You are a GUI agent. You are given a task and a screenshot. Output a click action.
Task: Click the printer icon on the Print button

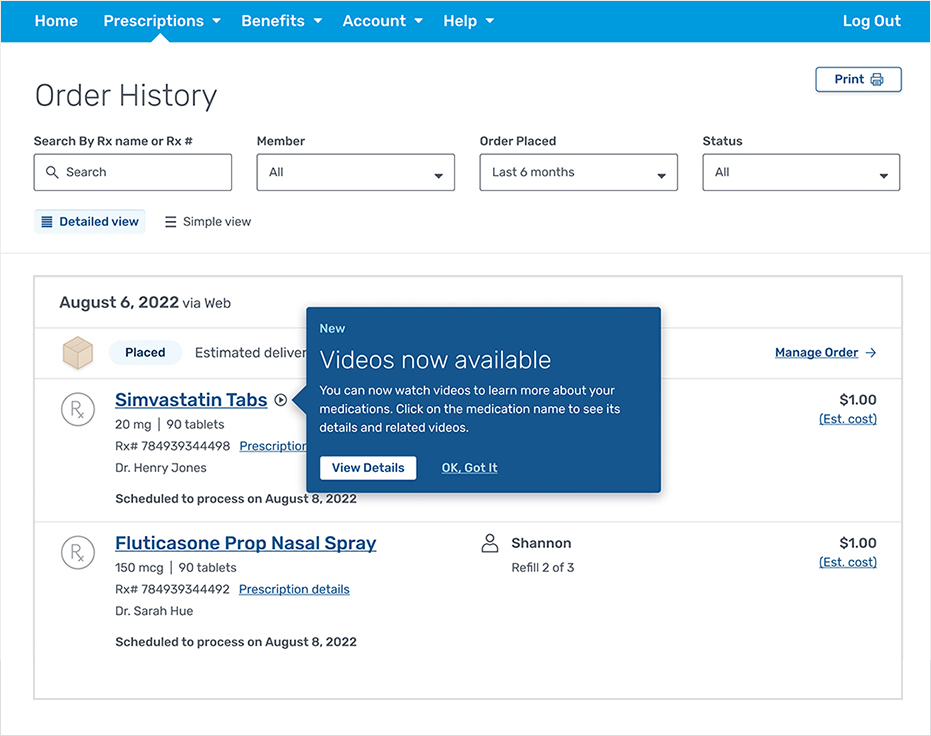point(875,79)
